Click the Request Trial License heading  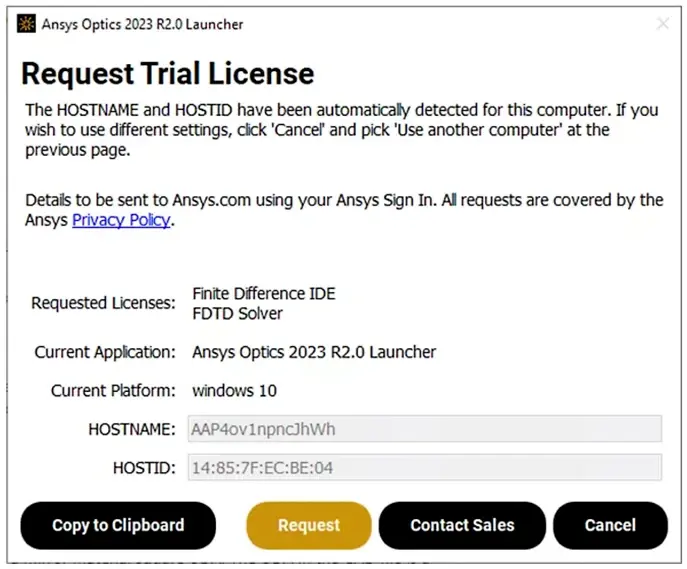coord(168,73)
